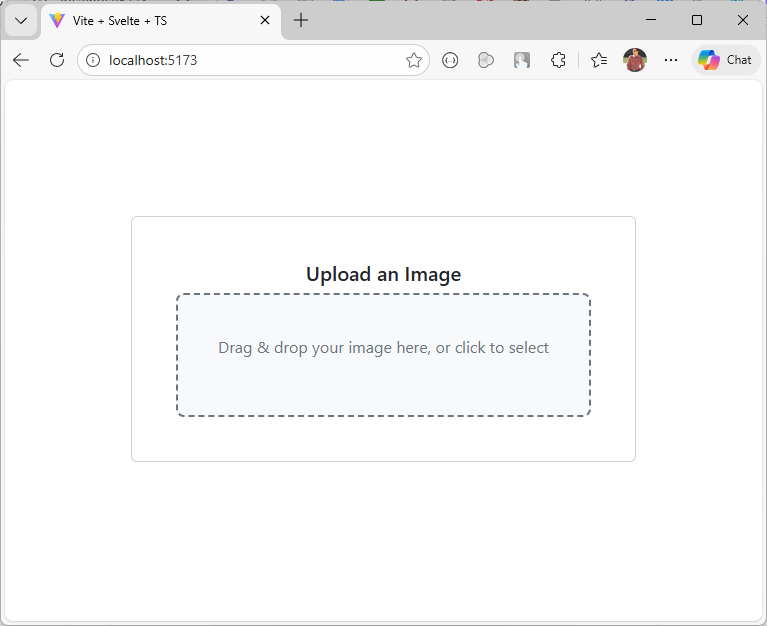The height and width of the screenshot is (626, 767).
Task: Close the Vite + Svelte + TS tab
Action: [x=265, y=21]
